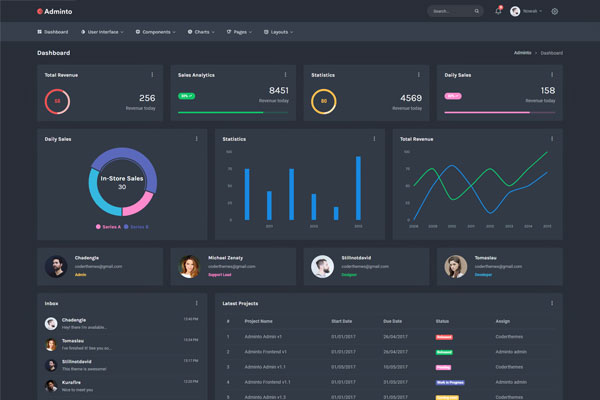Screen dimensions: 600x400
Task: Open Total Revenue card options menu
Action: [152, 74]
